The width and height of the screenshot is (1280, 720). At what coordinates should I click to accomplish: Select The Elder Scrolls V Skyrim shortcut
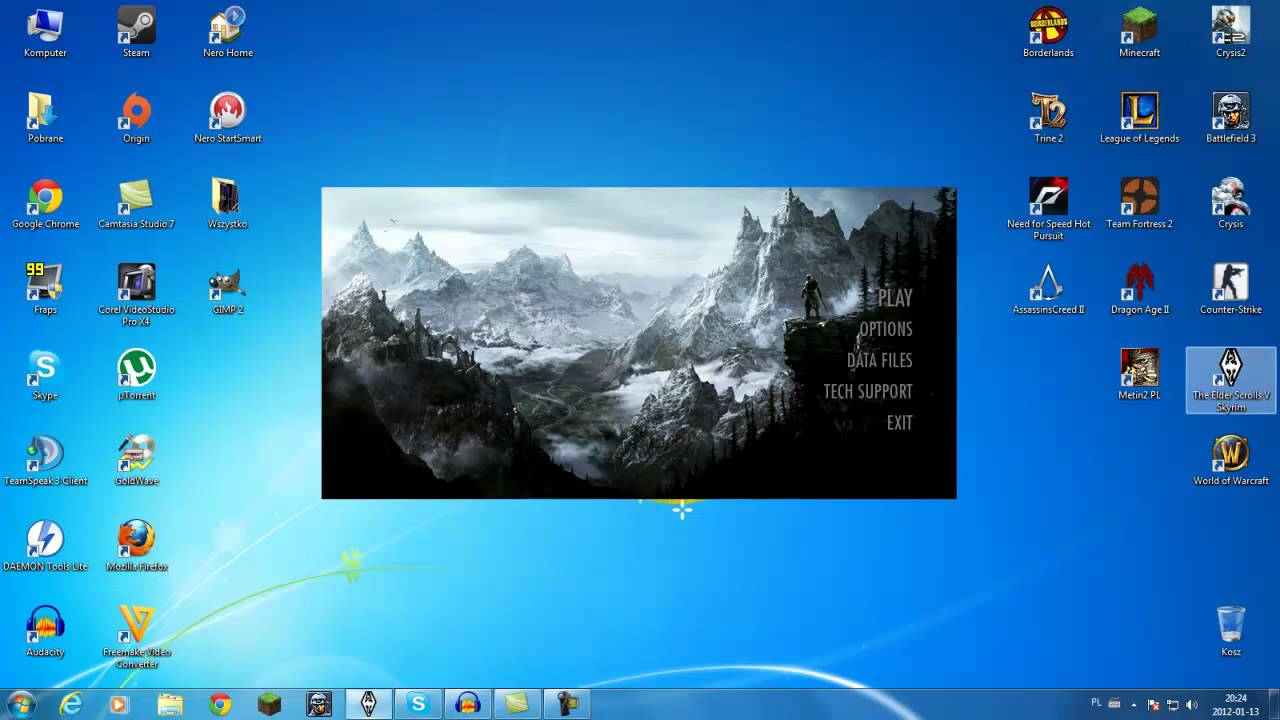[1231, 381]
